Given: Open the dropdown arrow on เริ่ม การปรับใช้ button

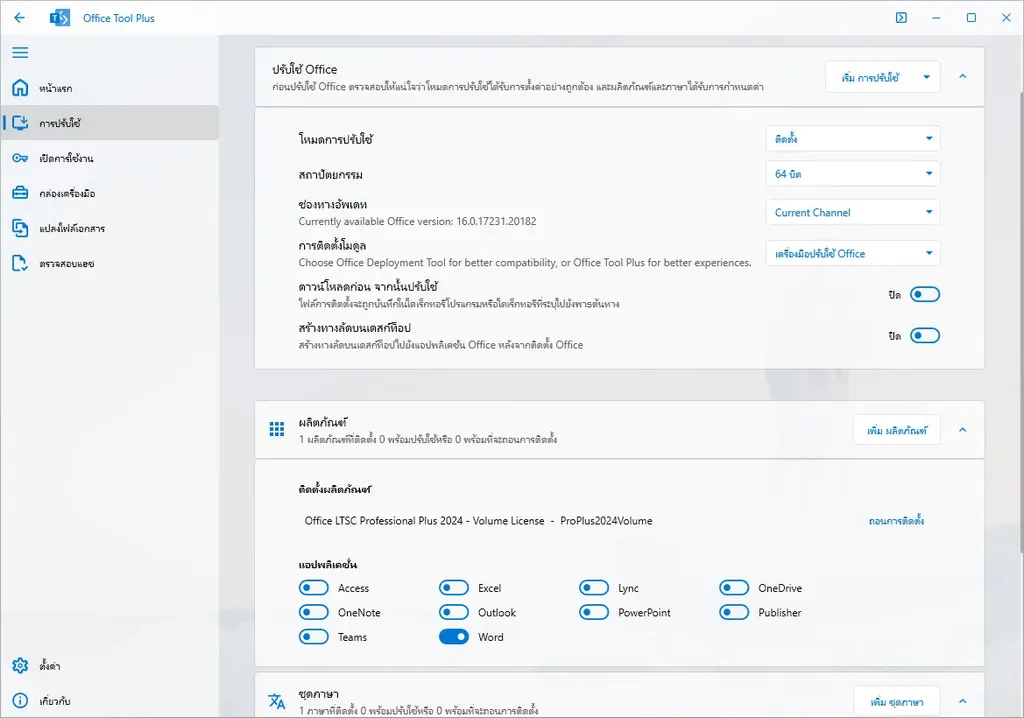Looking at the screenshot, I should pos(926,77).
